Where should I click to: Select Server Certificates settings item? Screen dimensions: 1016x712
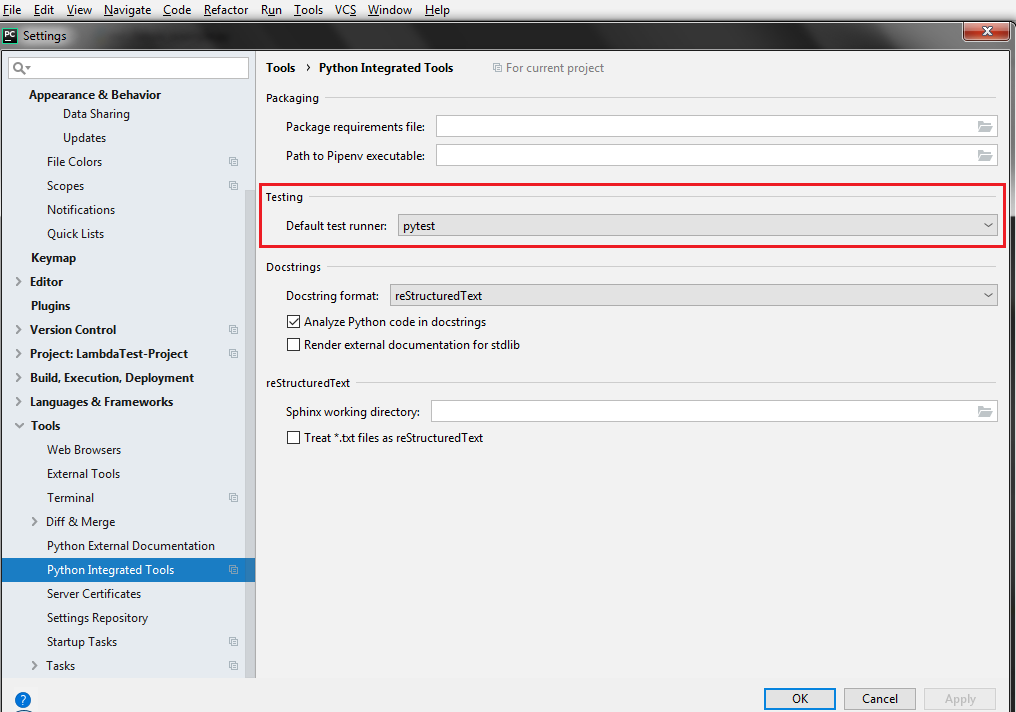click(x=93, y=593)
